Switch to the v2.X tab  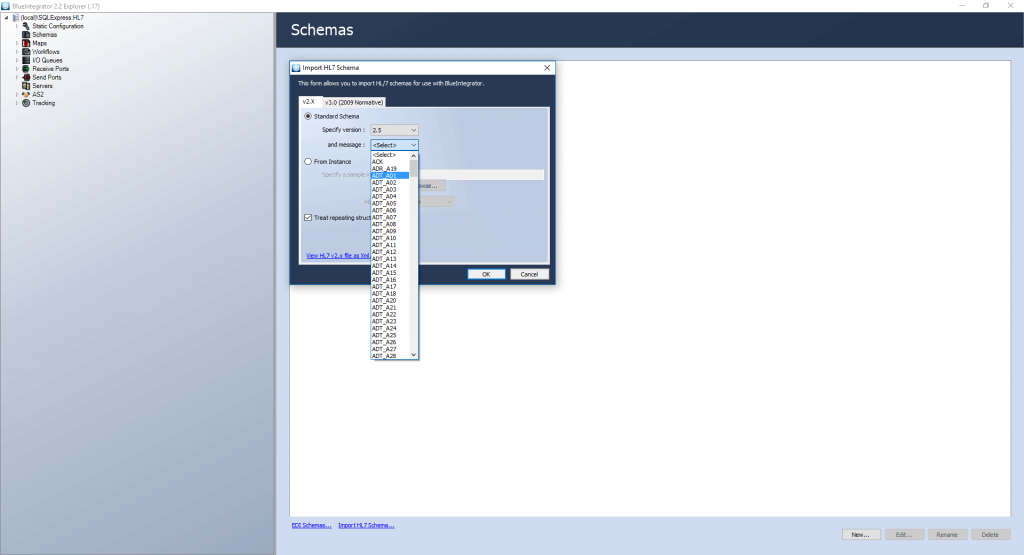coord(308,102)
